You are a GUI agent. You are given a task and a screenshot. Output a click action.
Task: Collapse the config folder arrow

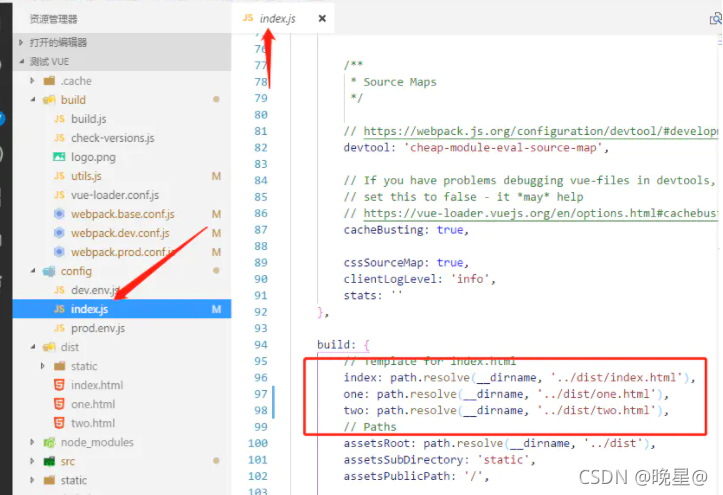click(33, 271)
